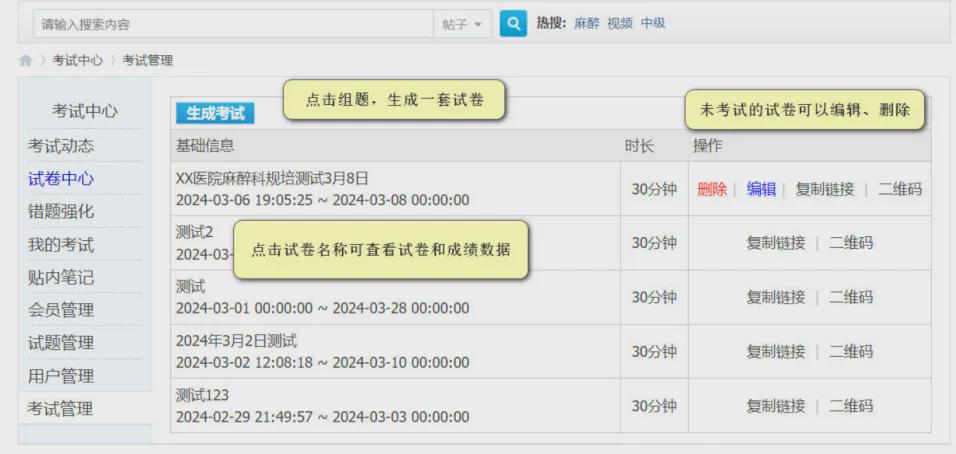Screen dimensions: 956x454
Task: Go to 我的考试 sidebar item
Action: [61, 245]
